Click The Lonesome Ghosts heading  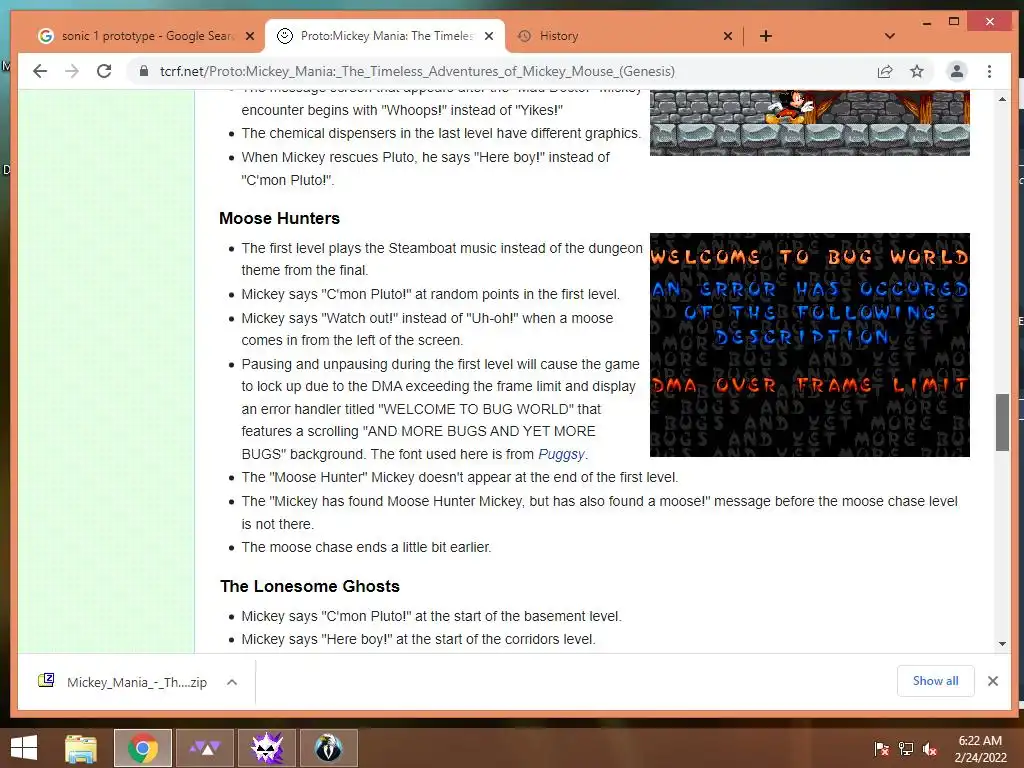[x=310, y=586]
